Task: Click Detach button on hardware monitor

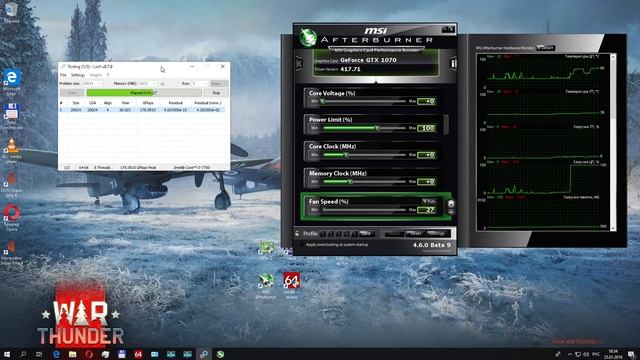Action: tap(545, 48)
